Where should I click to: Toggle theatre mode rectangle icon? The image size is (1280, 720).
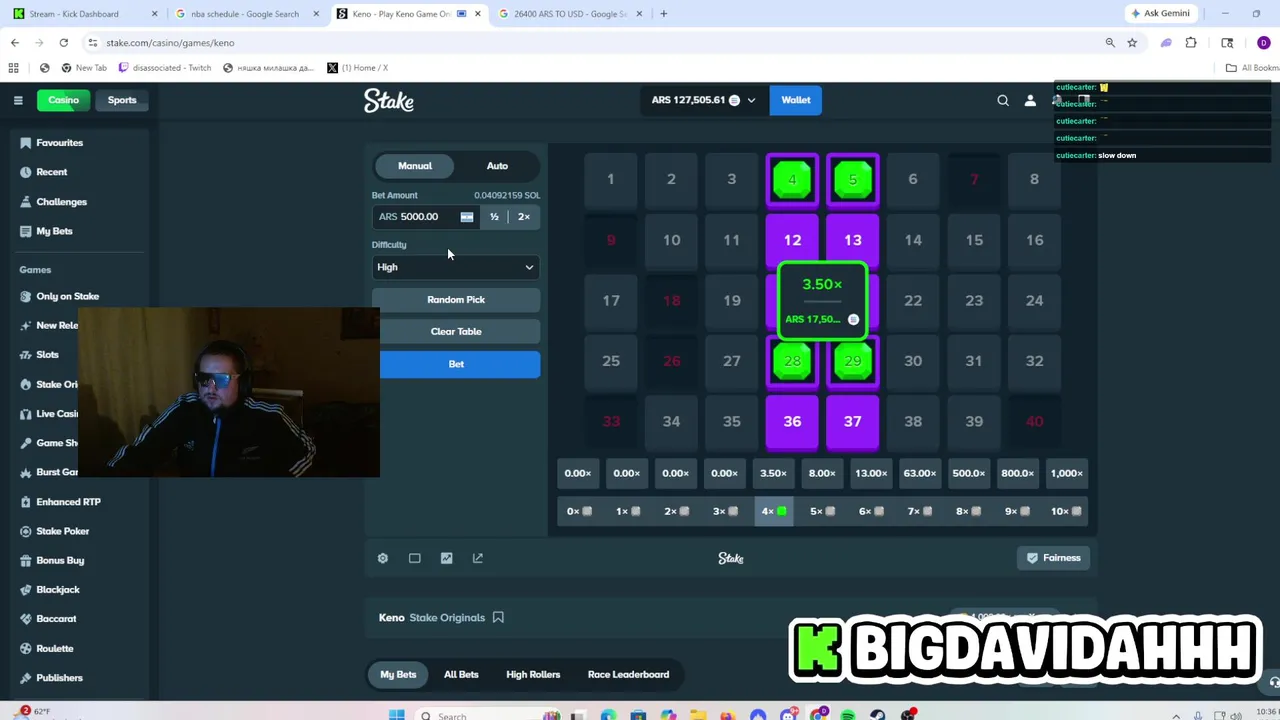[x=415, y=558]
